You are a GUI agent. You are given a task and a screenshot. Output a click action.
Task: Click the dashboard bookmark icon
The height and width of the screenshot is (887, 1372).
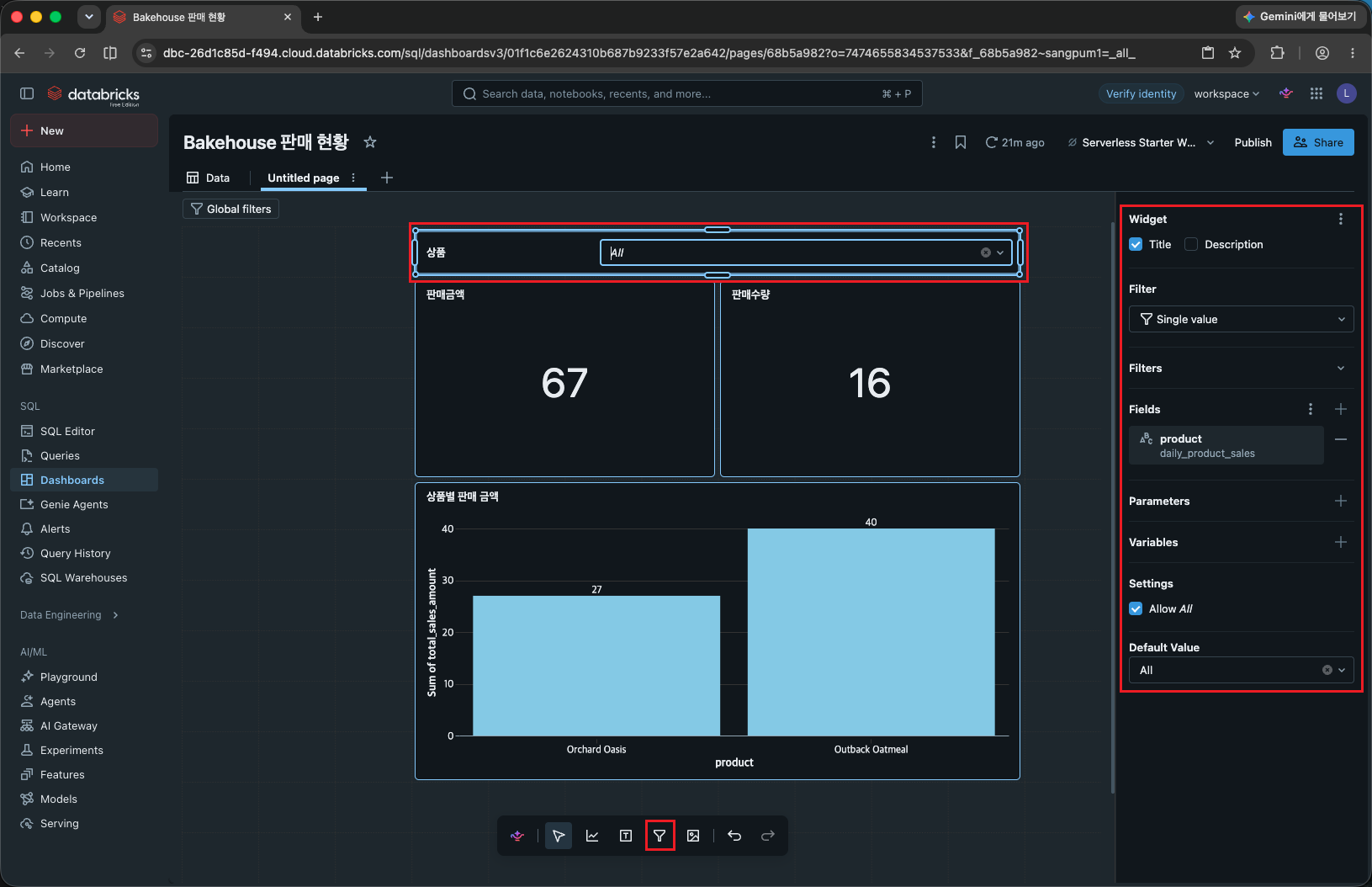961,142
